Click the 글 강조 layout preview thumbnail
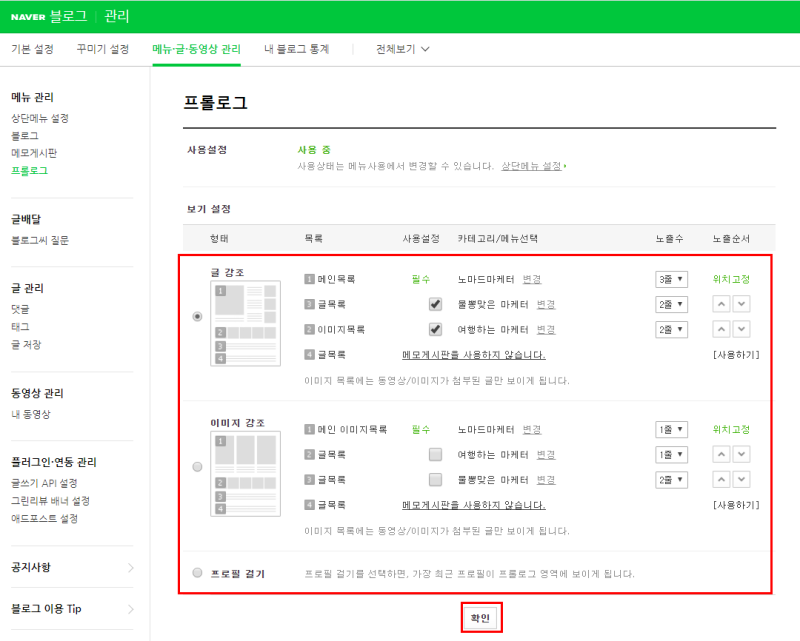The image size is (800, 641). [x=245, y=324]
